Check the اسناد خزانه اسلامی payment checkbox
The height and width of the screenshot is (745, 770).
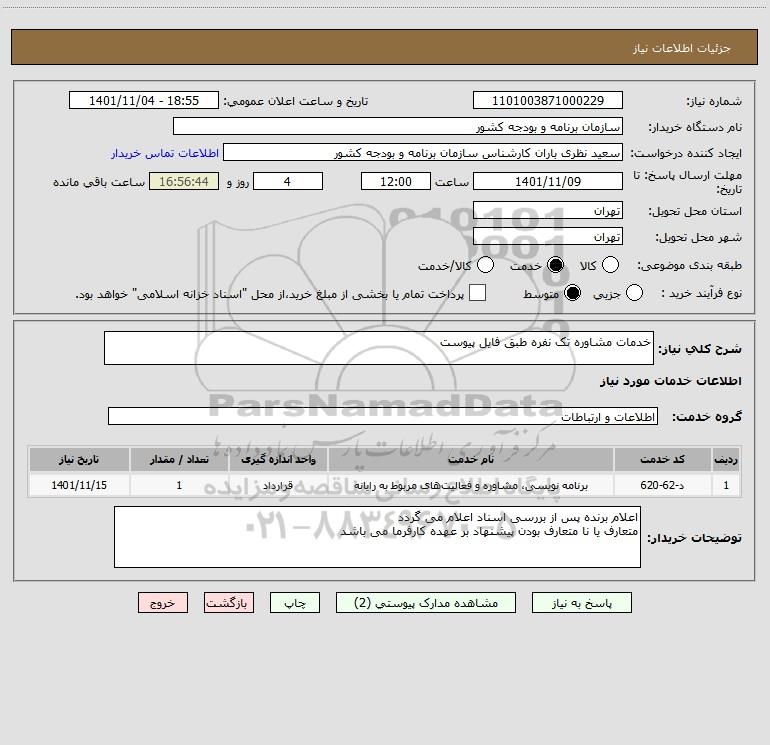click(x=477, y=293)
